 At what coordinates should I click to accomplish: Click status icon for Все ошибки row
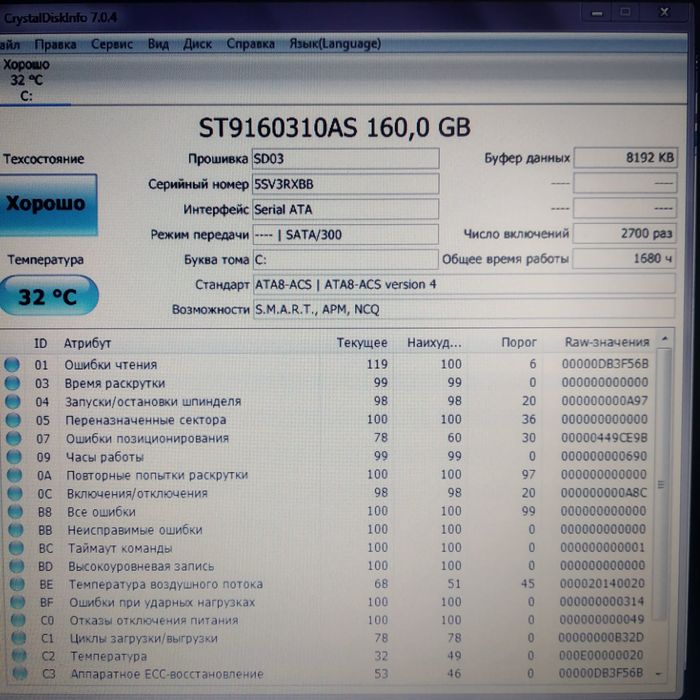(16, 512)
